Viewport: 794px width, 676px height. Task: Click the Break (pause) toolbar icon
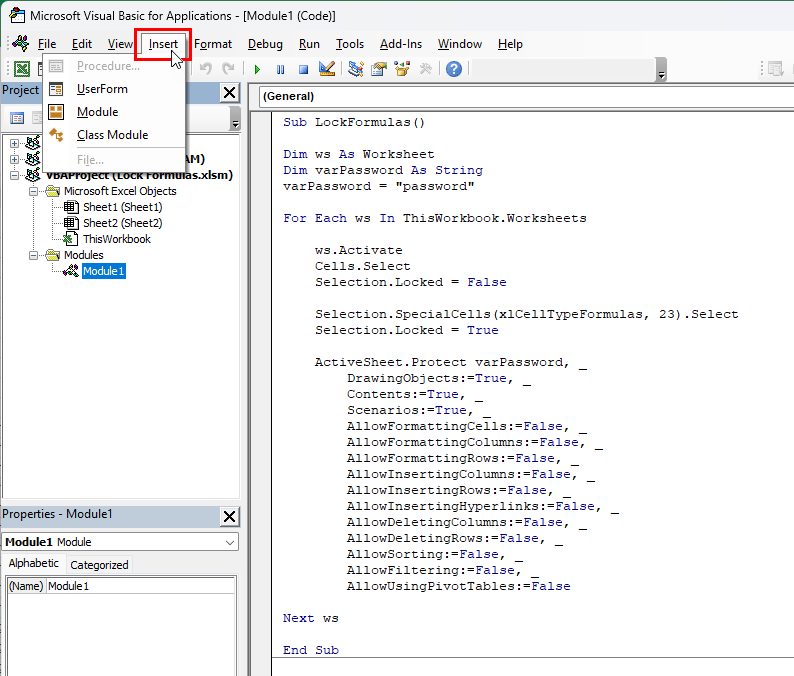tap(281, 69)
